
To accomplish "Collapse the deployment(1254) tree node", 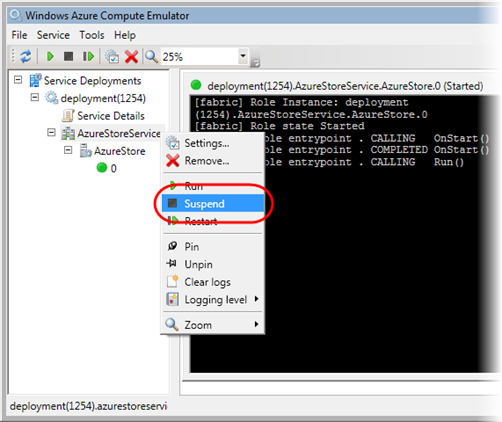I will click(x=35, y=98).
